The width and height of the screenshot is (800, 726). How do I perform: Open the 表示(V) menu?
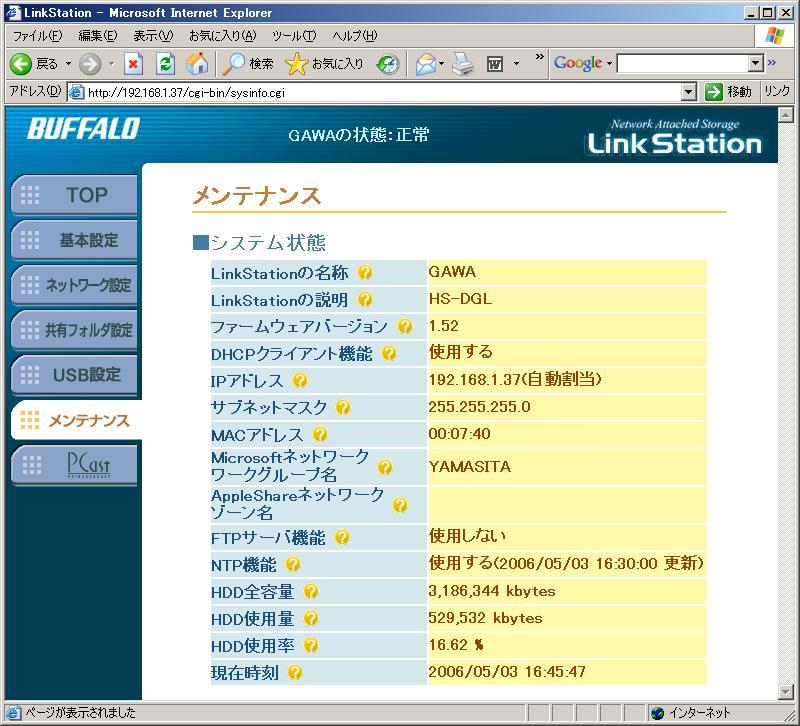153,36
